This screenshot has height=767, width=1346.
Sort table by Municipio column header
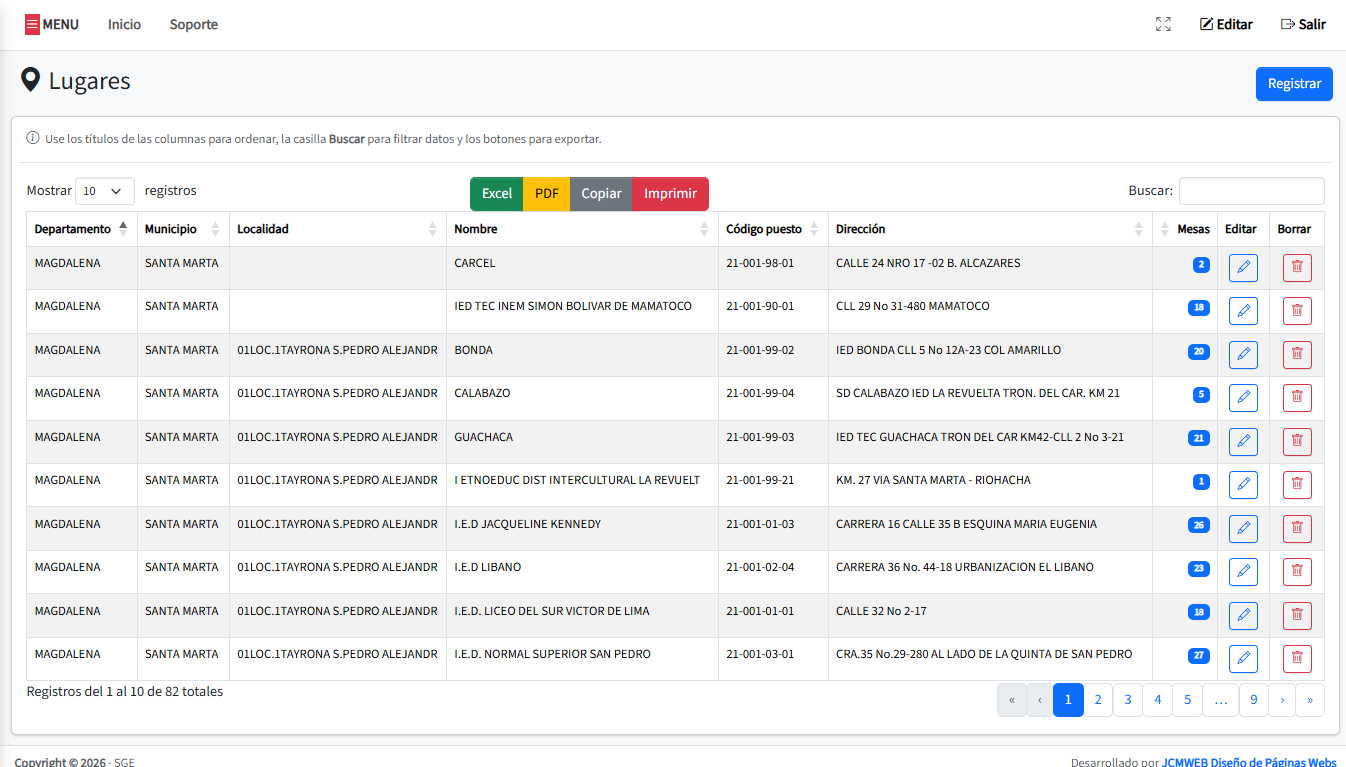point(183,229)
